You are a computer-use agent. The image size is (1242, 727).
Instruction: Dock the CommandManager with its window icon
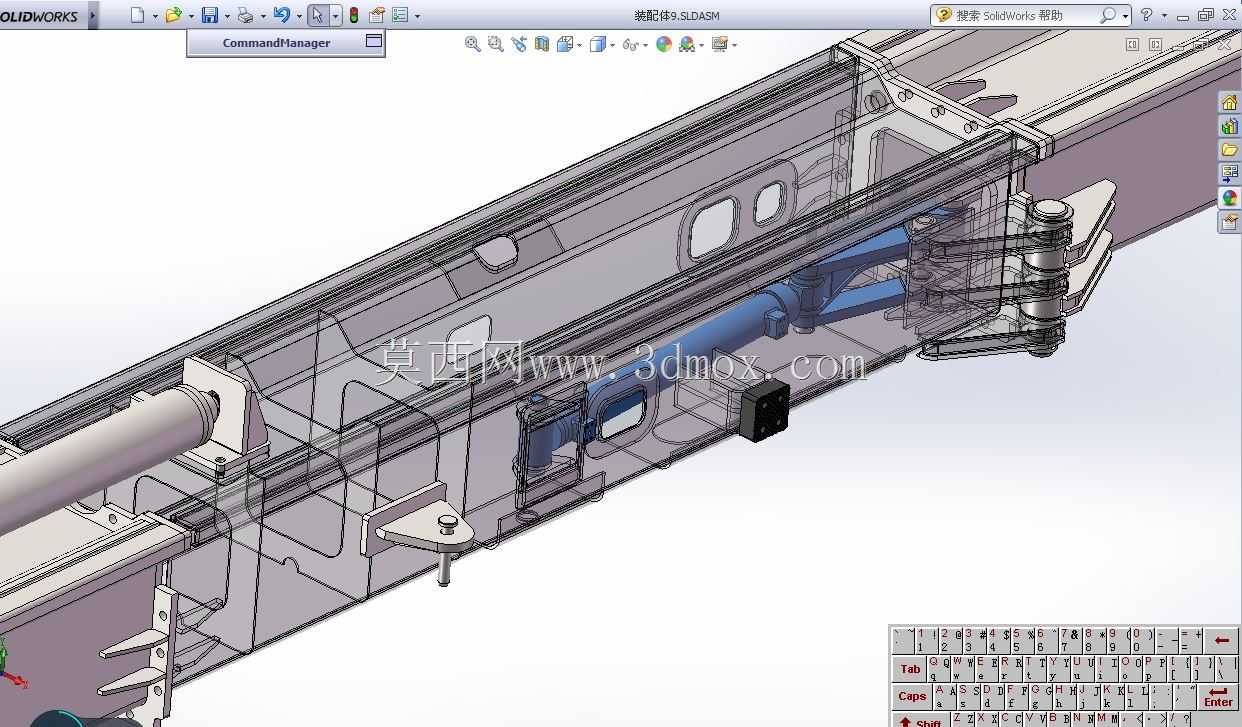click(x=374, y=41)
